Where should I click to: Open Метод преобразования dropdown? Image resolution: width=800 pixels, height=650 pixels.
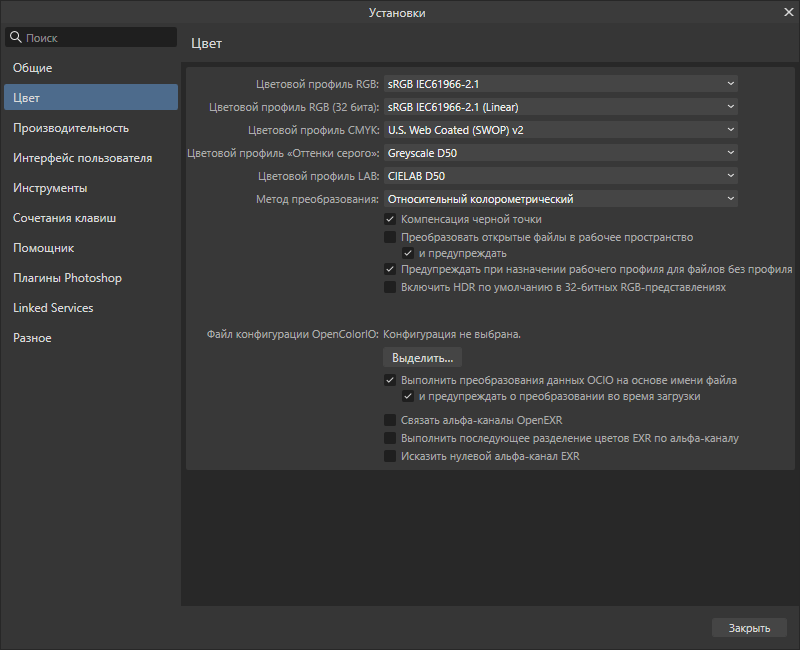[x=560, y=199]
